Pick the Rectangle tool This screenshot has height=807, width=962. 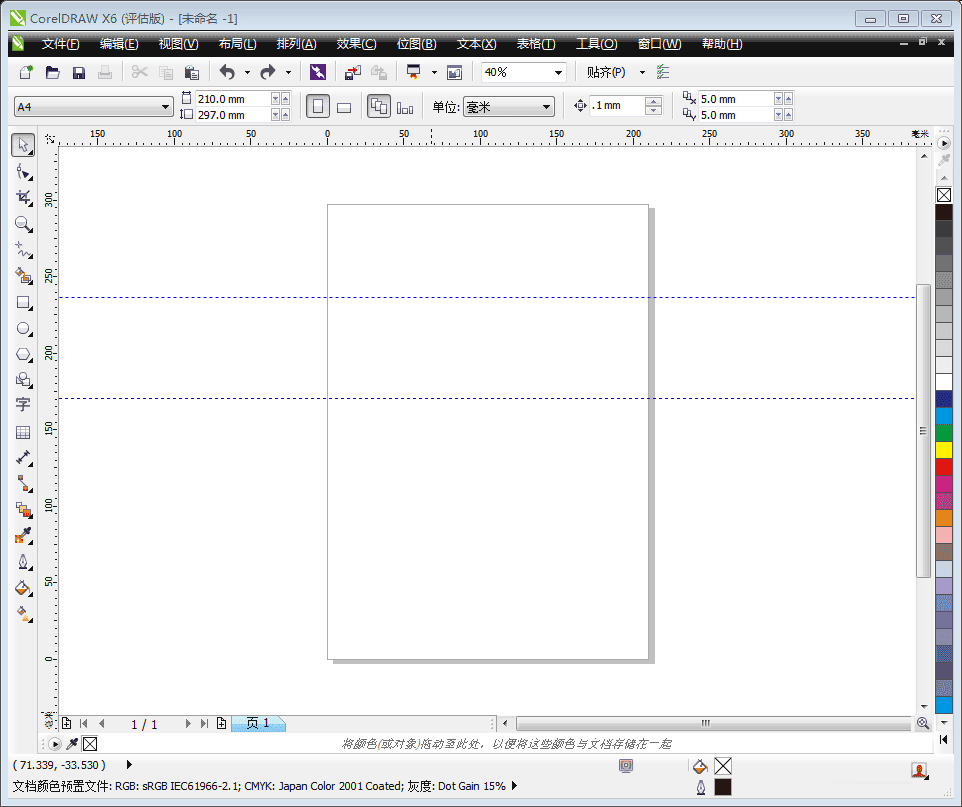tap(23, 302)
